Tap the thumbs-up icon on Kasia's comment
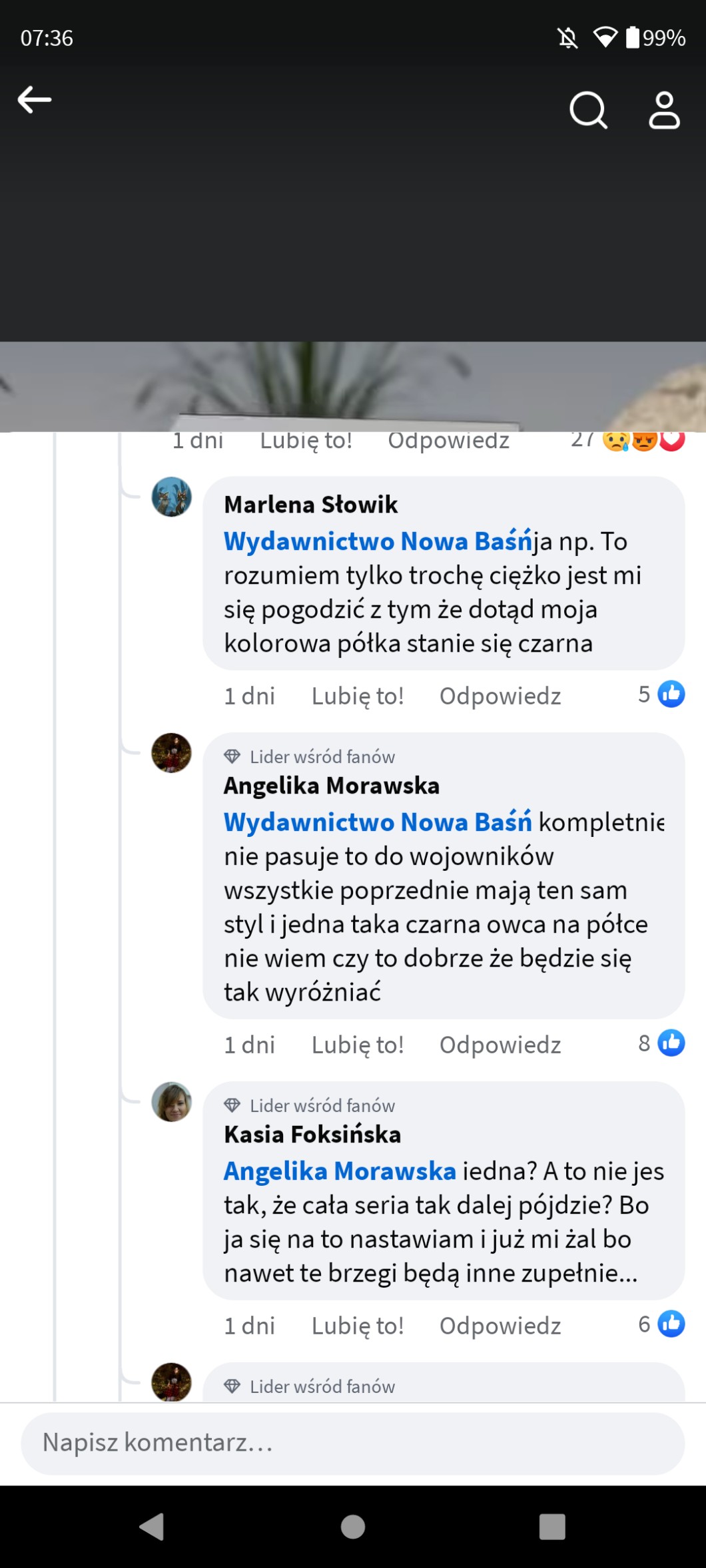The height and width of the screenshot is (1568, 706). tap(671, 1324)
